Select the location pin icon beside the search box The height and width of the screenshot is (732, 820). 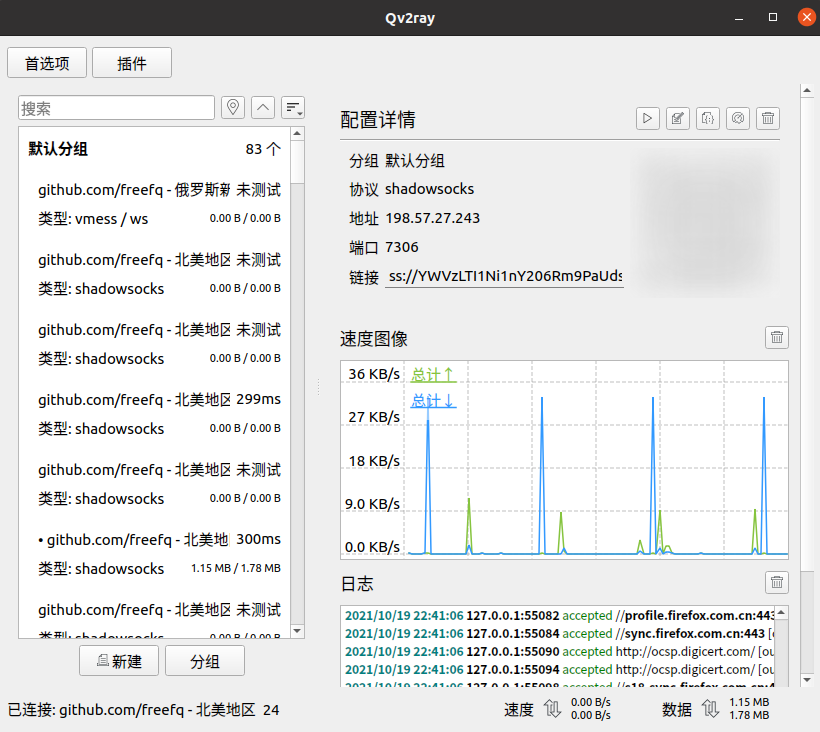[x=232, y=107]
